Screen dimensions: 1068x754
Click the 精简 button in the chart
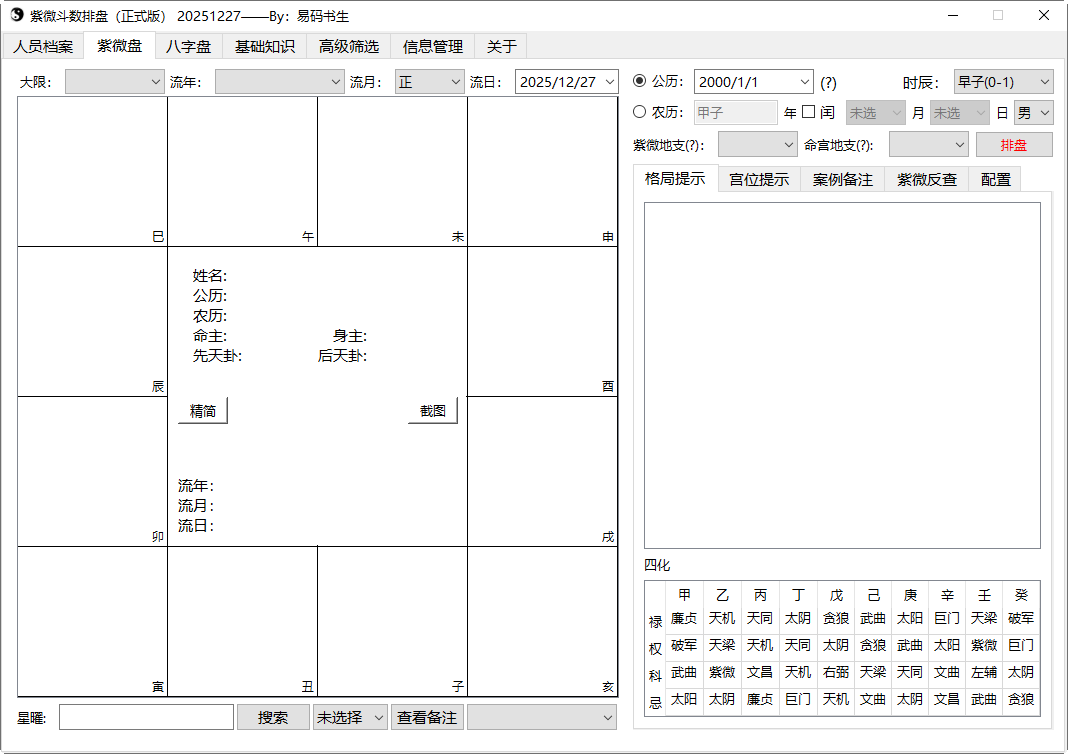[x=203, y=410]
